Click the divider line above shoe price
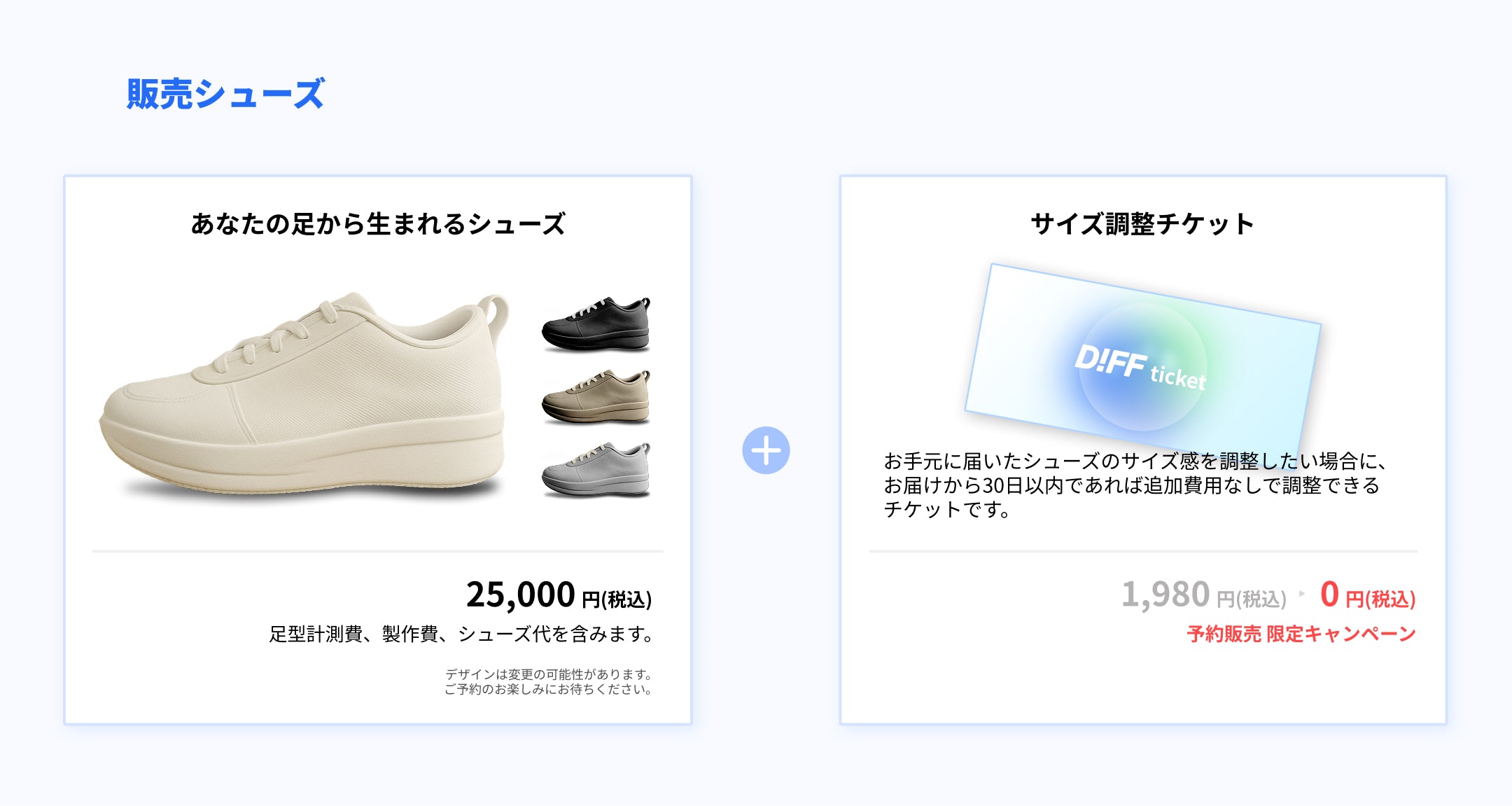The width and height of the screenshot is (1512, 806). point(378,551)
